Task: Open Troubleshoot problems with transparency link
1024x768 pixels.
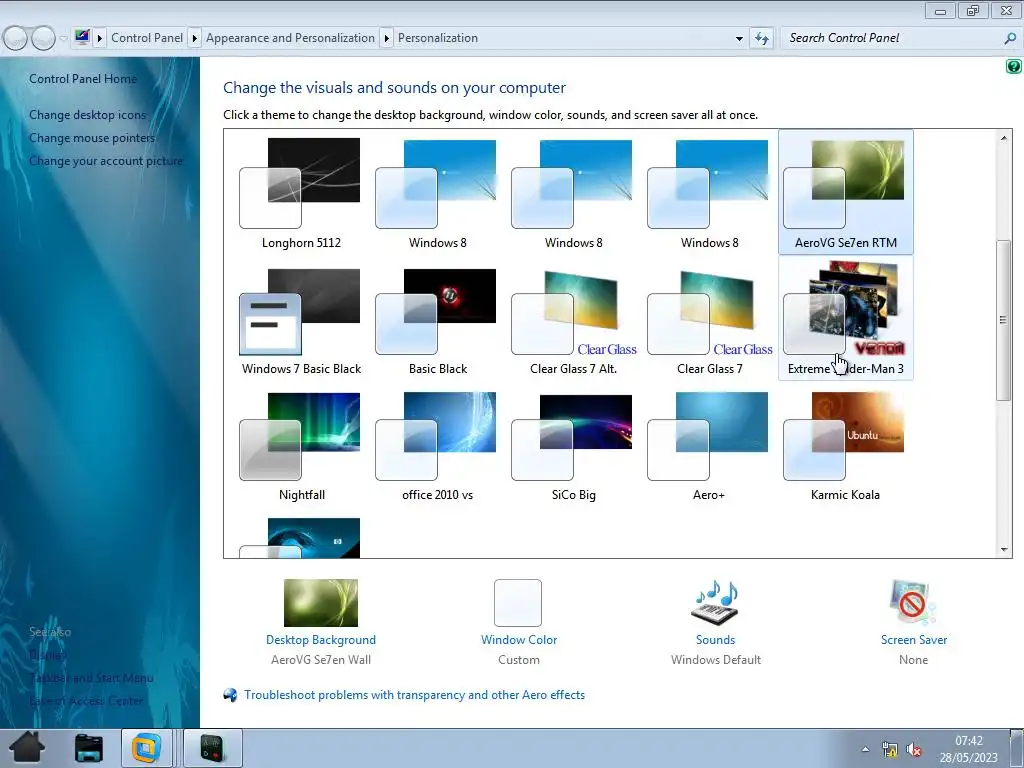Action: [414, 695]
